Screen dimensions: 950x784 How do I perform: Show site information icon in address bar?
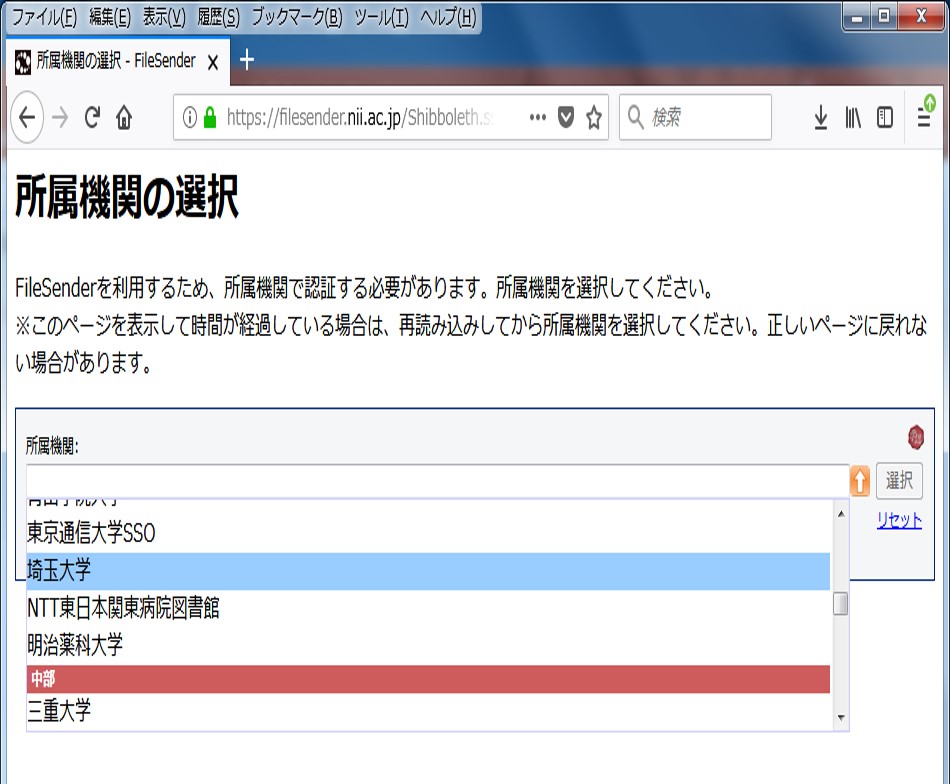(190, 117)
